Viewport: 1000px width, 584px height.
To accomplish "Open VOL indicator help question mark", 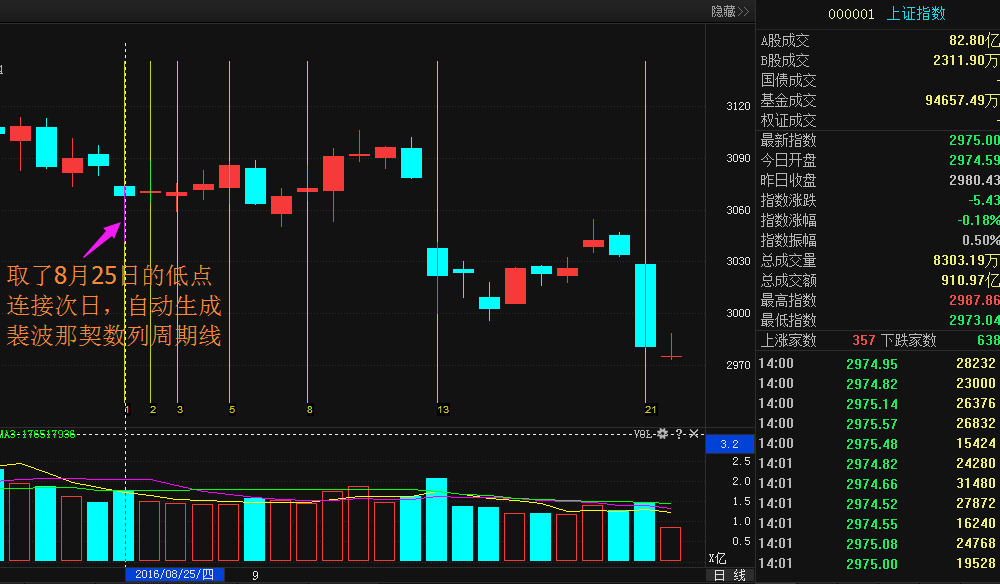I will [x=679, y=434].
